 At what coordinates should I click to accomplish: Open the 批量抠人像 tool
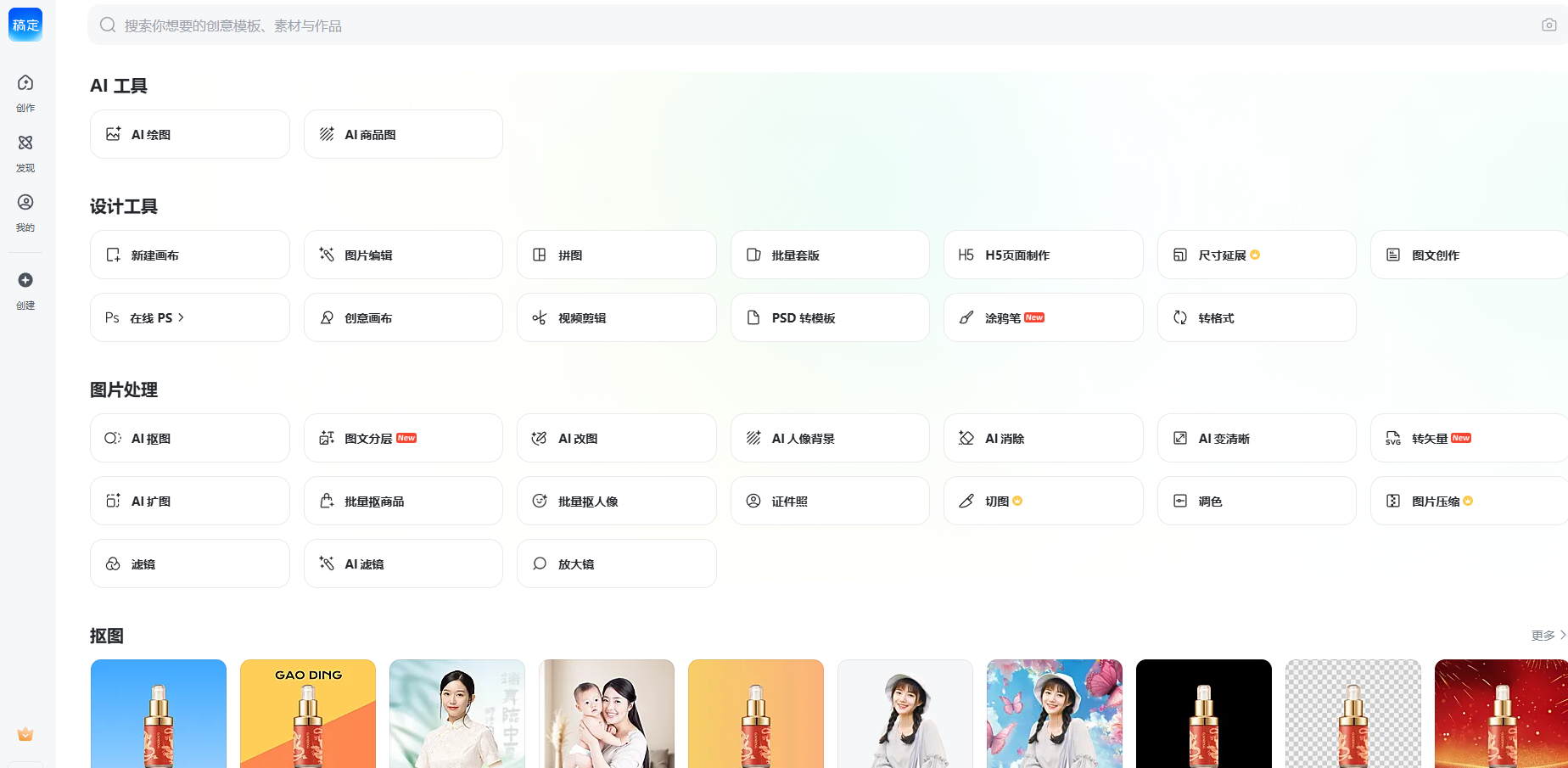click(617, 501)
